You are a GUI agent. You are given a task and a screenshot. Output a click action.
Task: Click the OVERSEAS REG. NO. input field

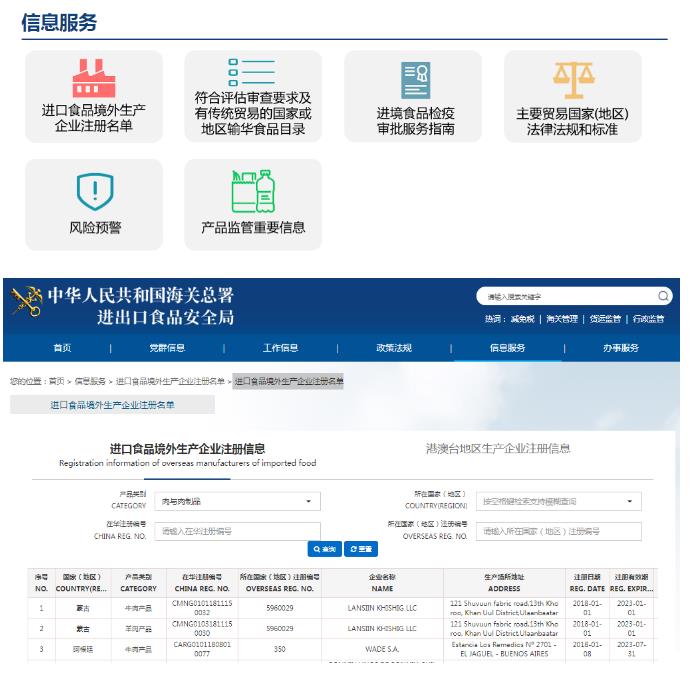coord(559,531)
